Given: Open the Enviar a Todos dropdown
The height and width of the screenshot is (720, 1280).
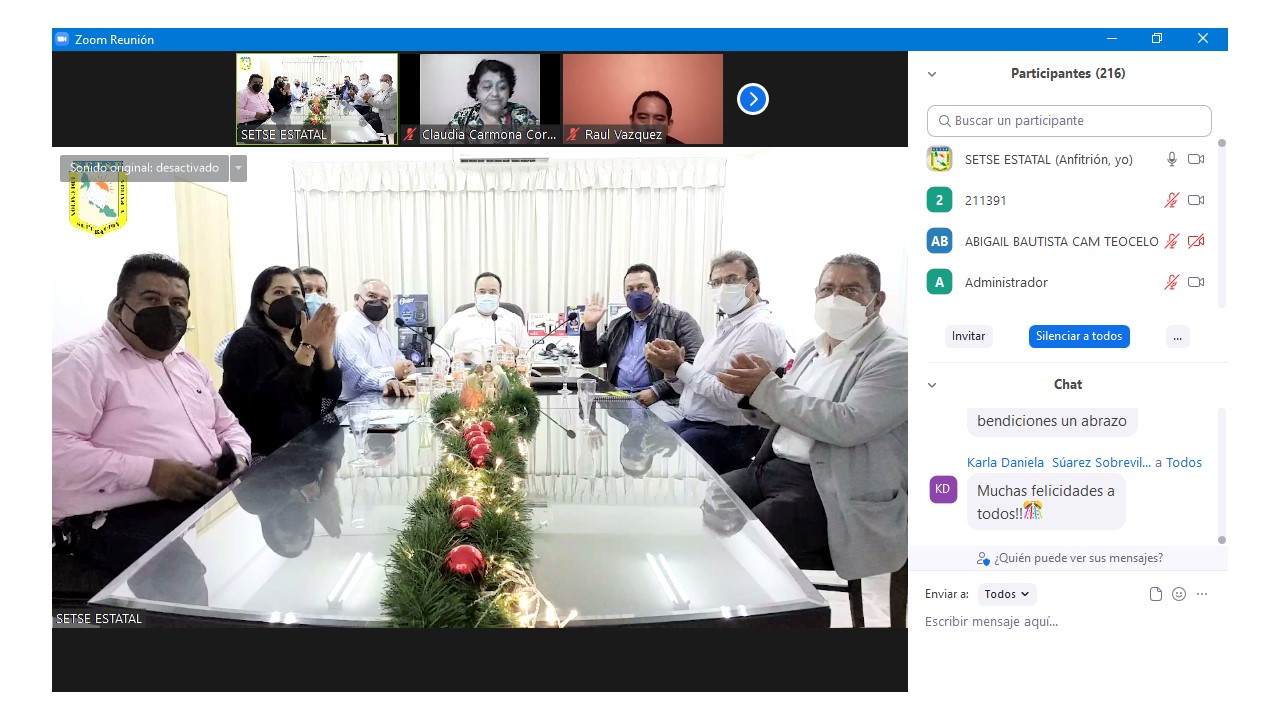Looking at the screenshot, I should pyautogui.click(x=1006, y=594).
